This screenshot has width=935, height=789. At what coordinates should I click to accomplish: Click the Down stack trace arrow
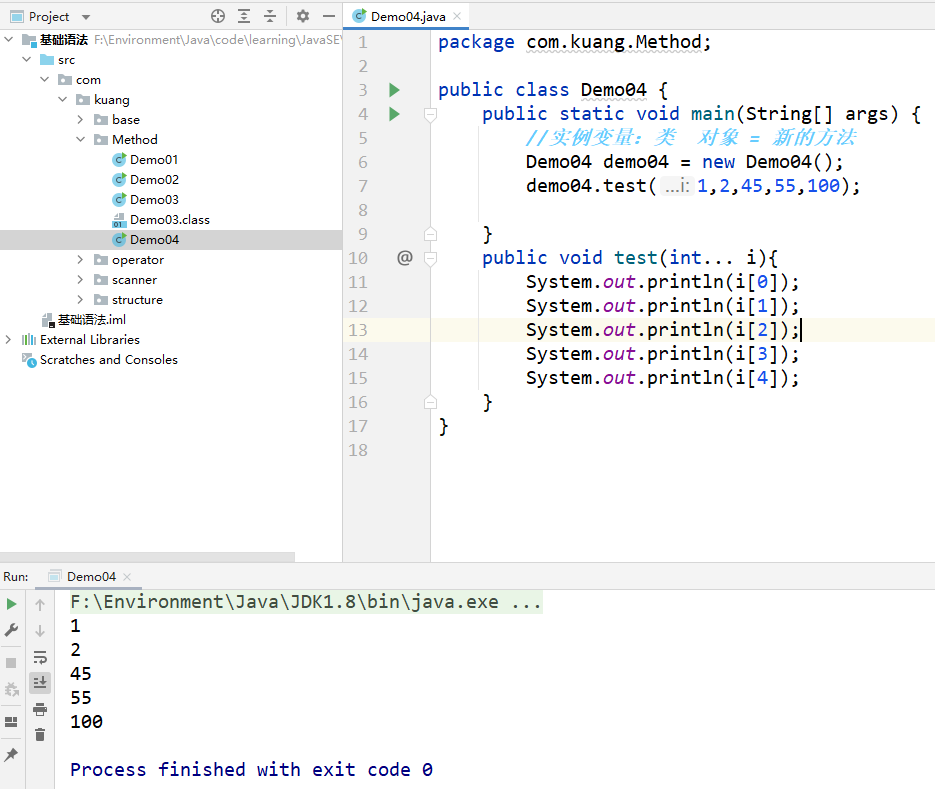point(40,630)
